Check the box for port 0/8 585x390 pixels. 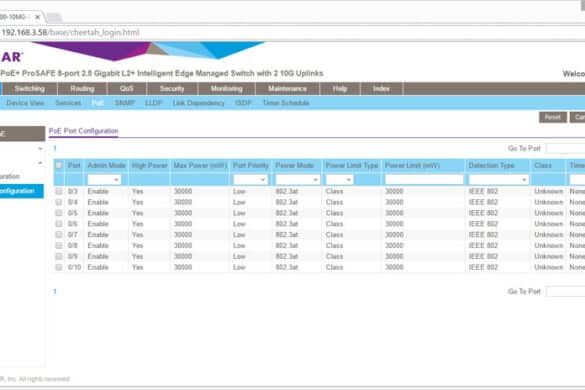[59, 246]
